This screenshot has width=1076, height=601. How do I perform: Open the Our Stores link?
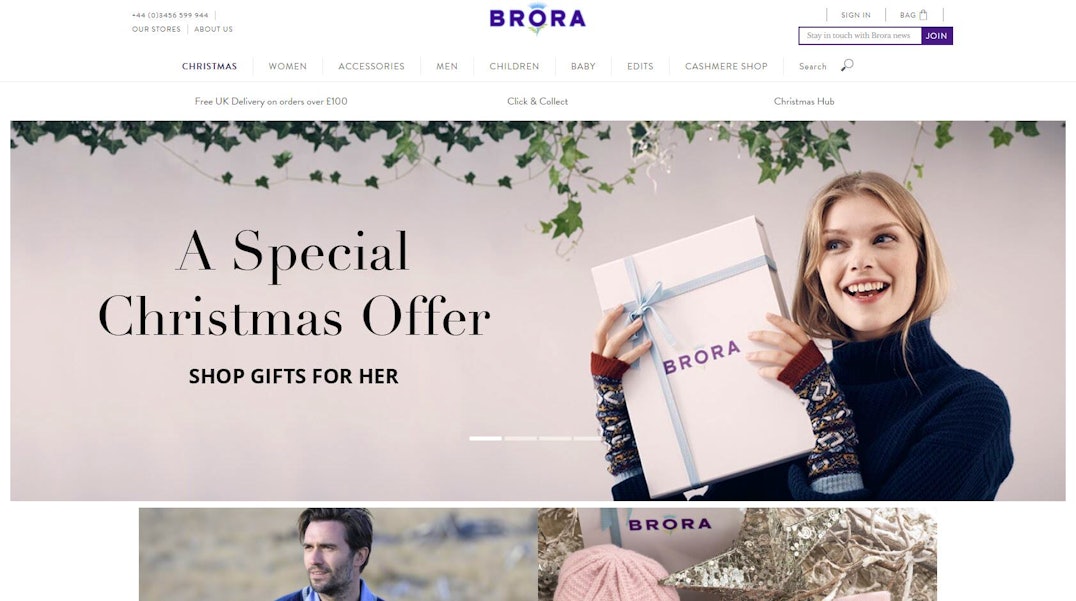156,30
